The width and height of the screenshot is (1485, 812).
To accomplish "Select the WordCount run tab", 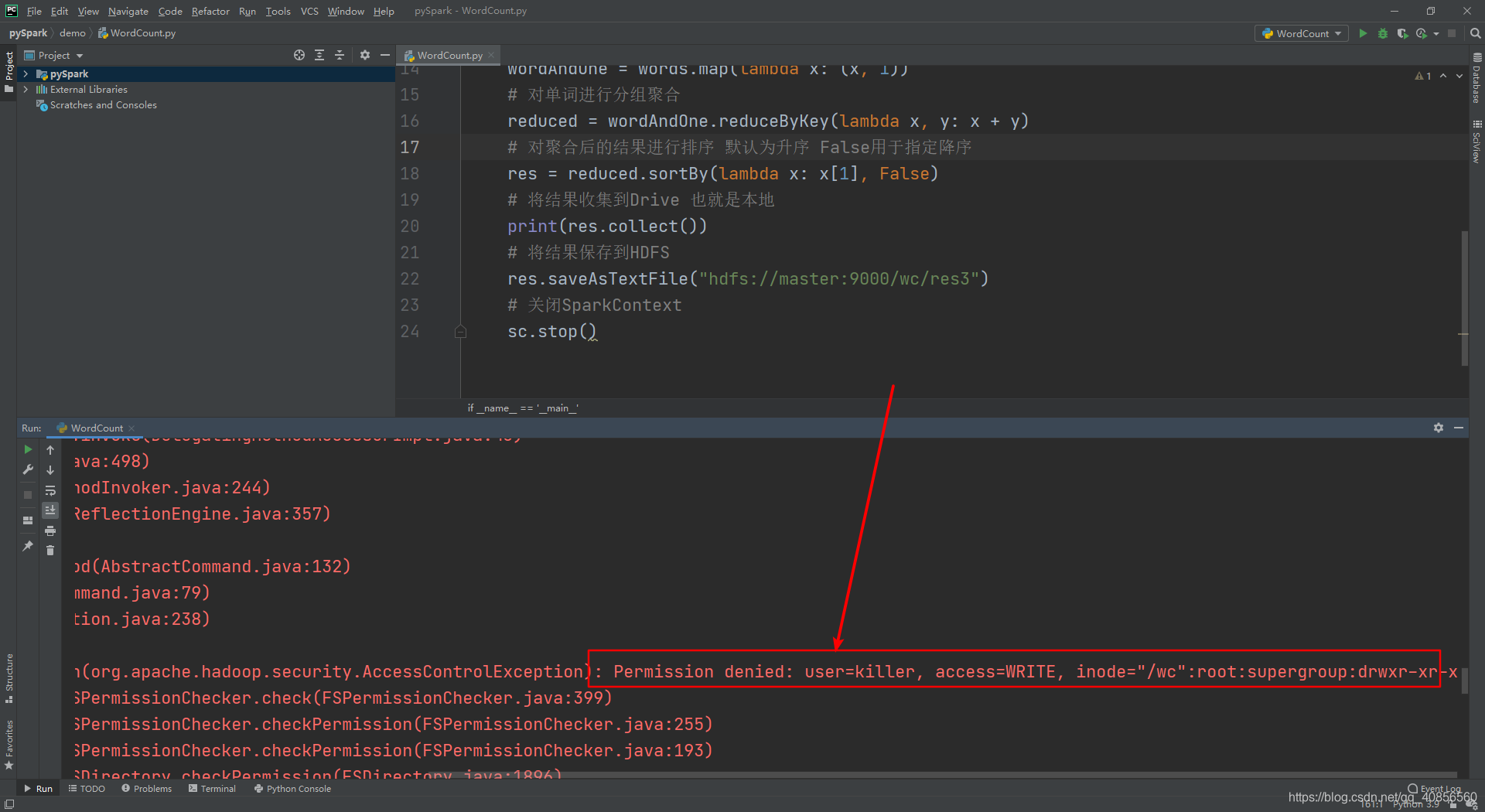I will point(96,428).
